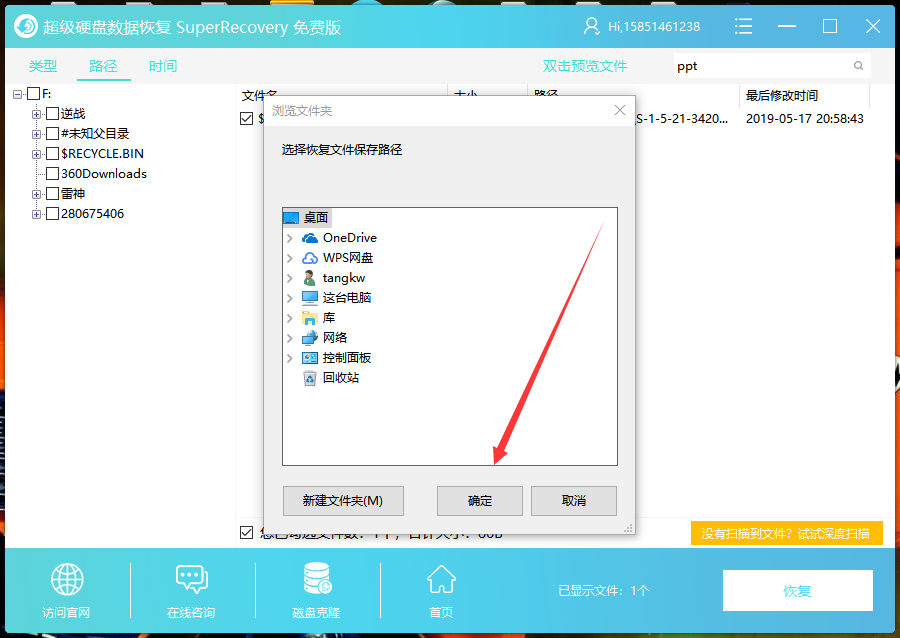The image size is (900, 638).
Task: Select the 网络 network icon
Action: 310,338
